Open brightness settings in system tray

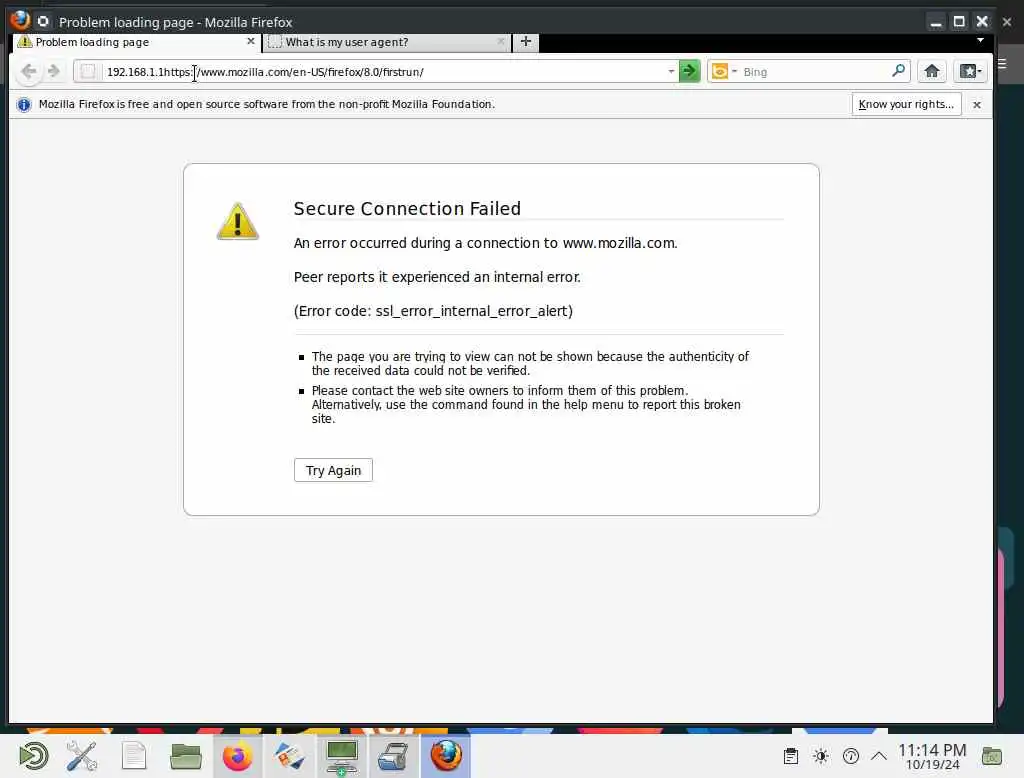[821, 756]
